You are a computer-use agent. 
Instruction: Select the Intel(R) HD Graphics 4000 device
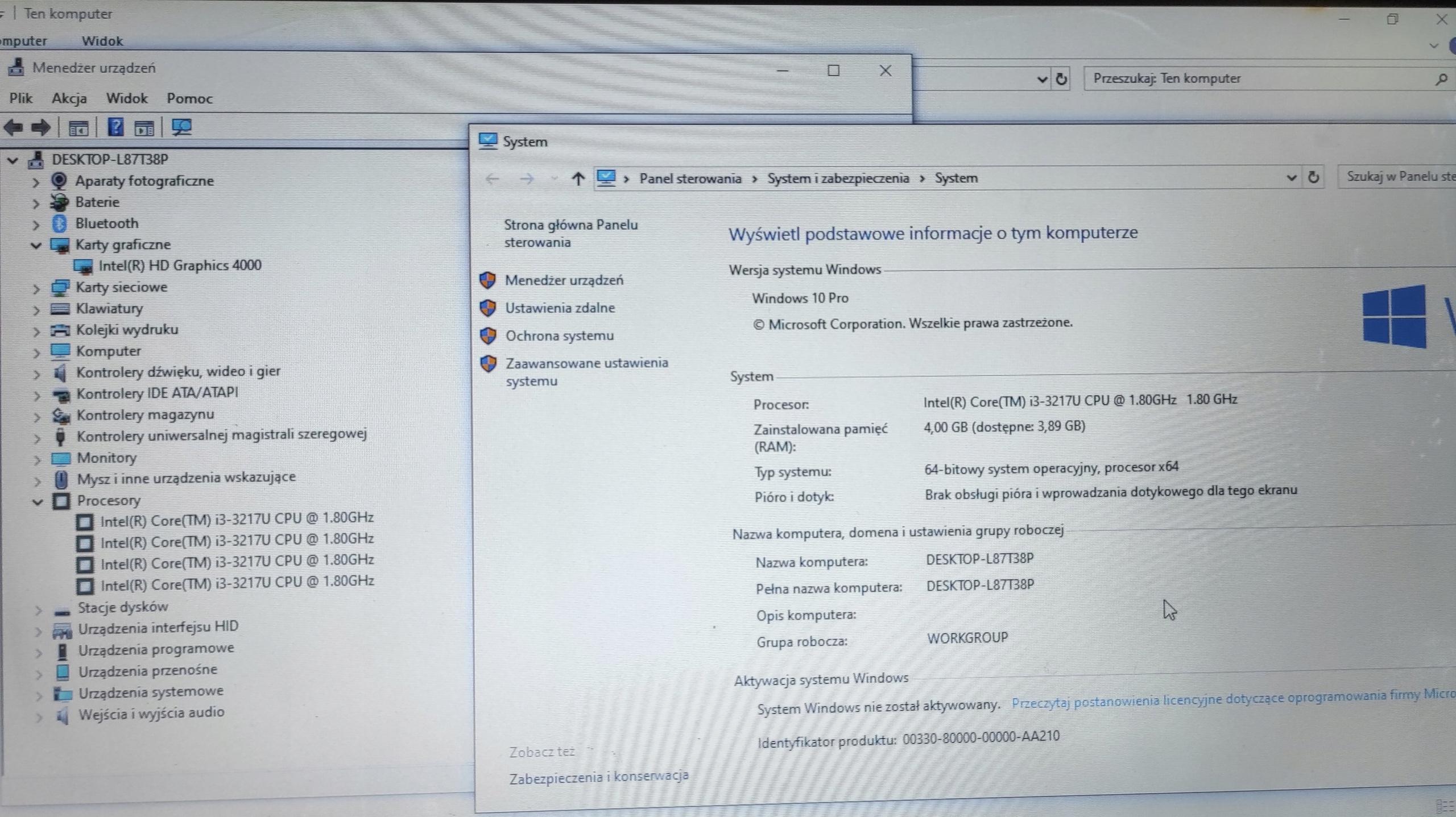click(179, 266)
